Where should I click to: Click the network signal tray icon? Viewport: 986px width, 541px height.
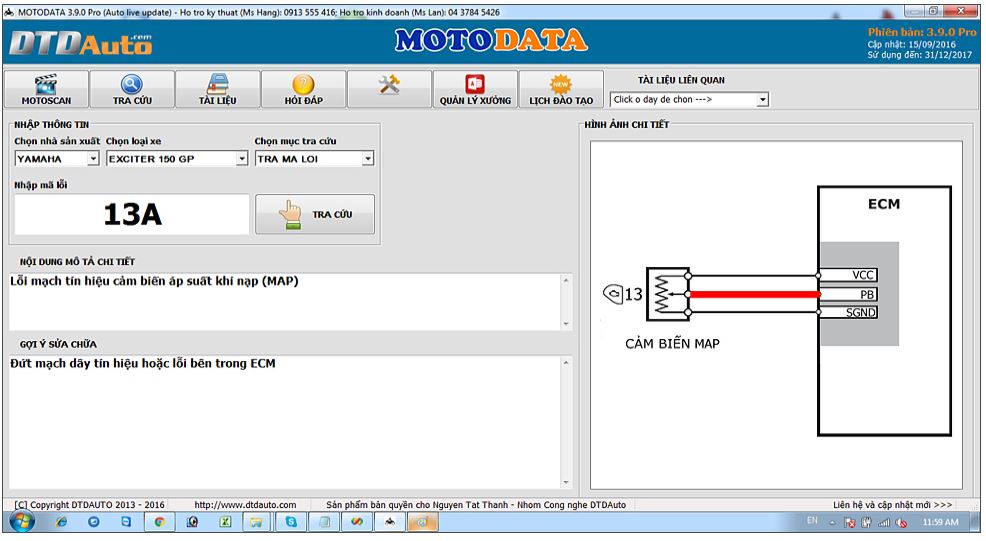click(x=884, y=522)
